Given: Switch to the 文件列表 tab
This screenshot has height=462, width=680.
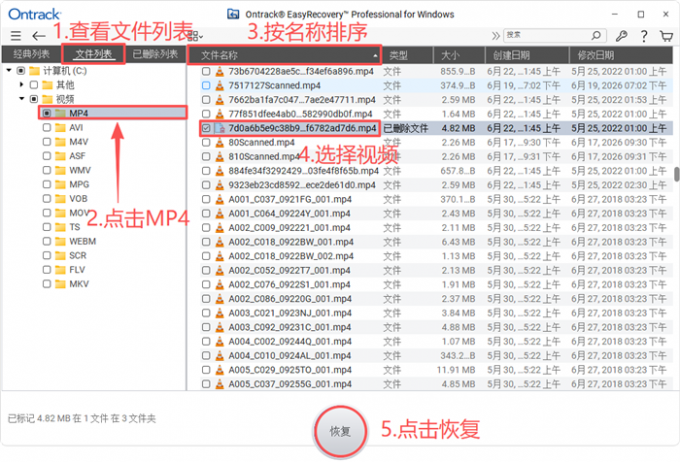Looking at the screenshot, I should (x=94, y=54).
